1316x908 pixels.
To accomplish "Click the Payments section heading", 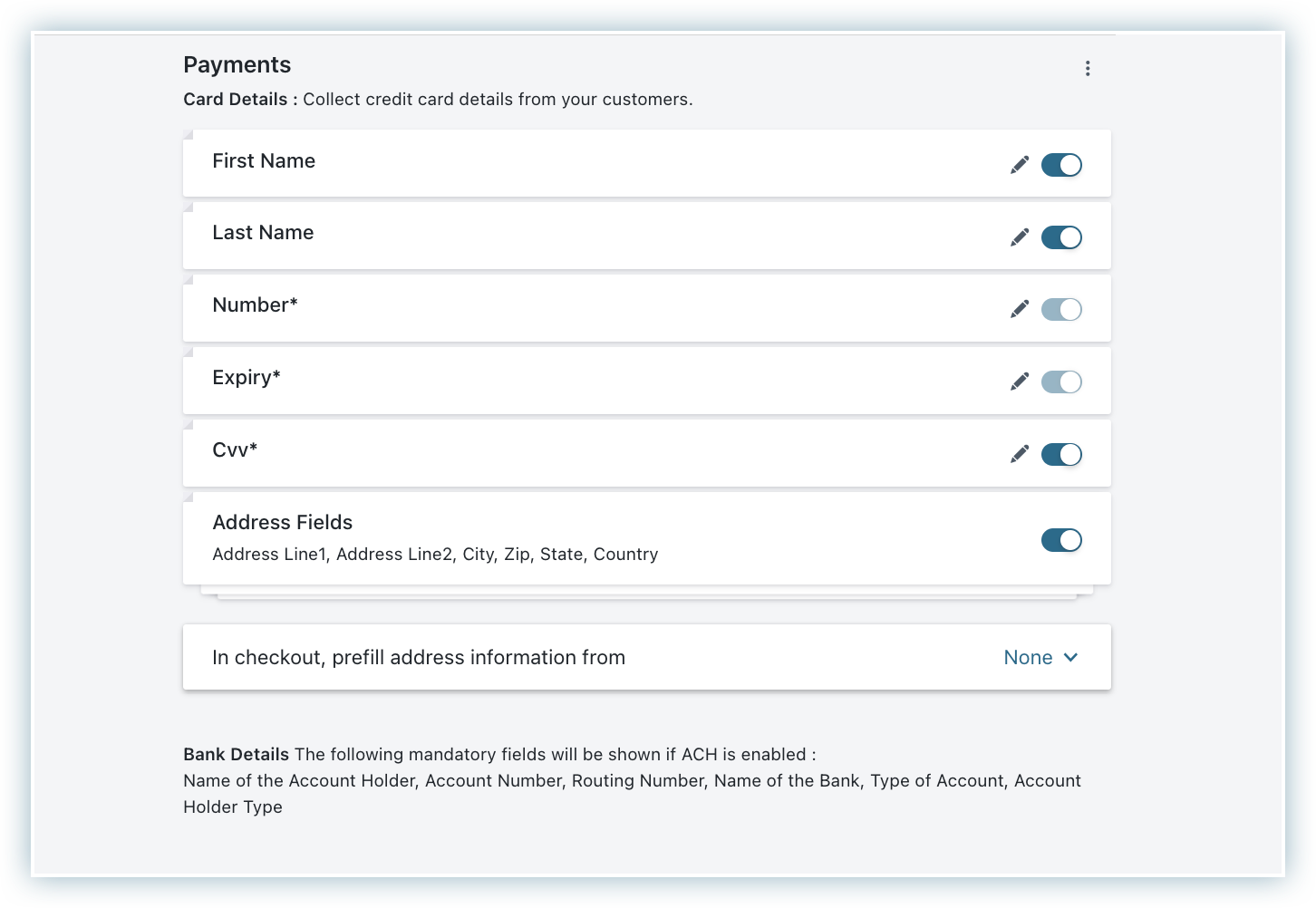I will tap(237, 65).
